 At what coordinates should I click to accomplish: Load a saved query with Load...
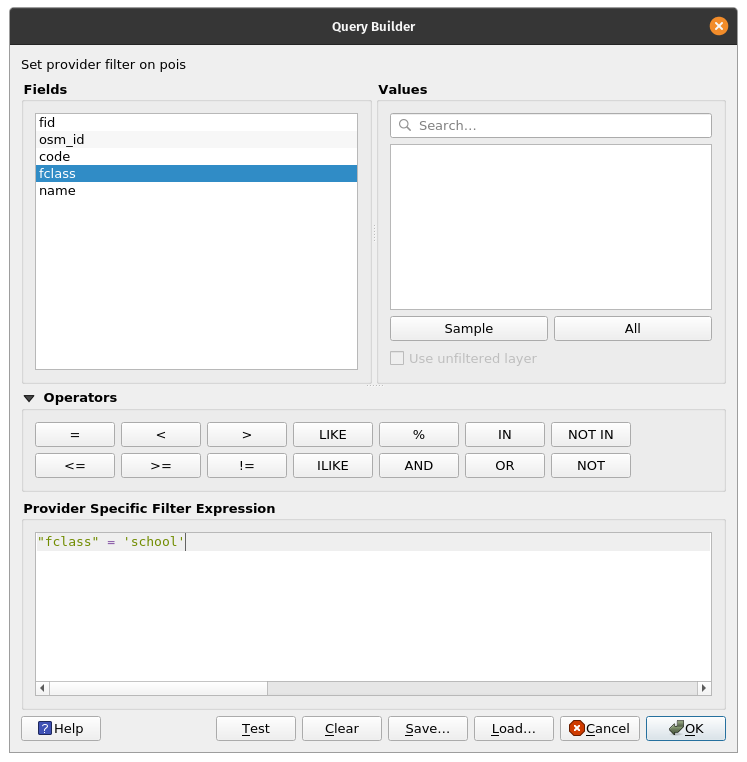click(514, 728)
